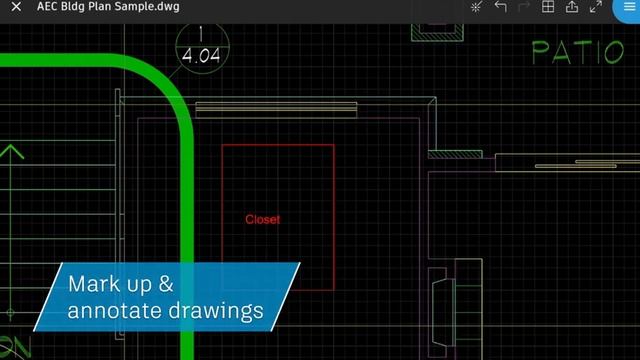Close the AEC Bldg Plan Sample drawing
Image resolution: width=640 pixels, height=360 pixels.
(16, 7)
